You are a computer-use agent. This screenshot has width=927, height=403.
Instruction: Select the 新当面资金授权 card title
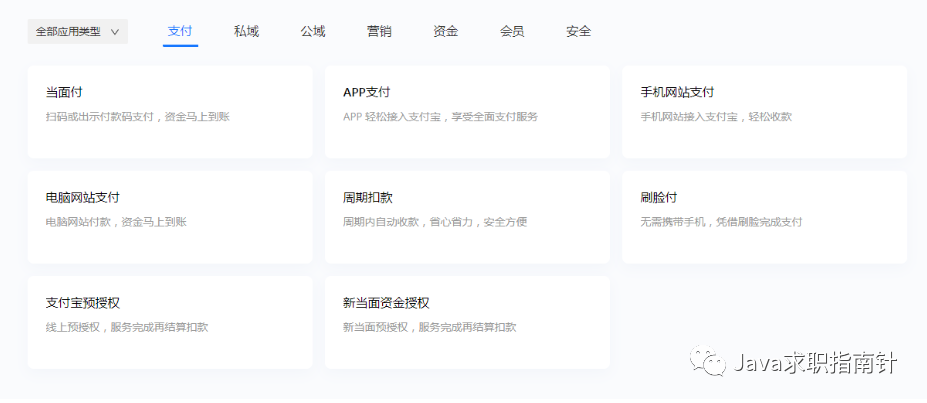386,303
